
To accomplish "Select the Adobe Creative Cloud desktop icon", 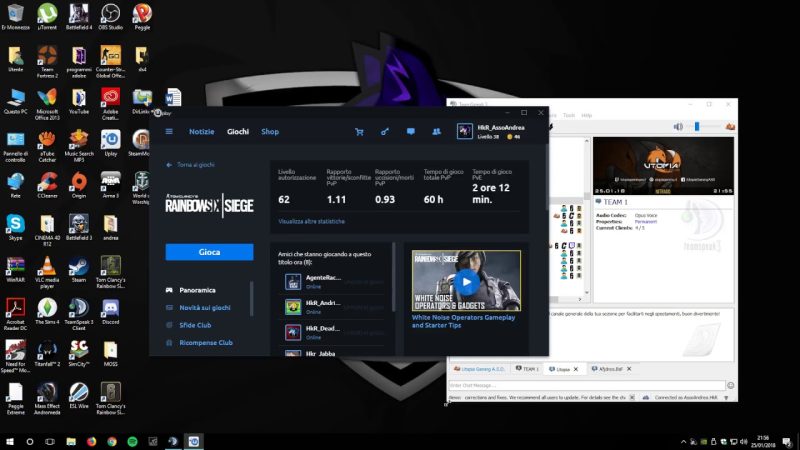I will point(110,104).
